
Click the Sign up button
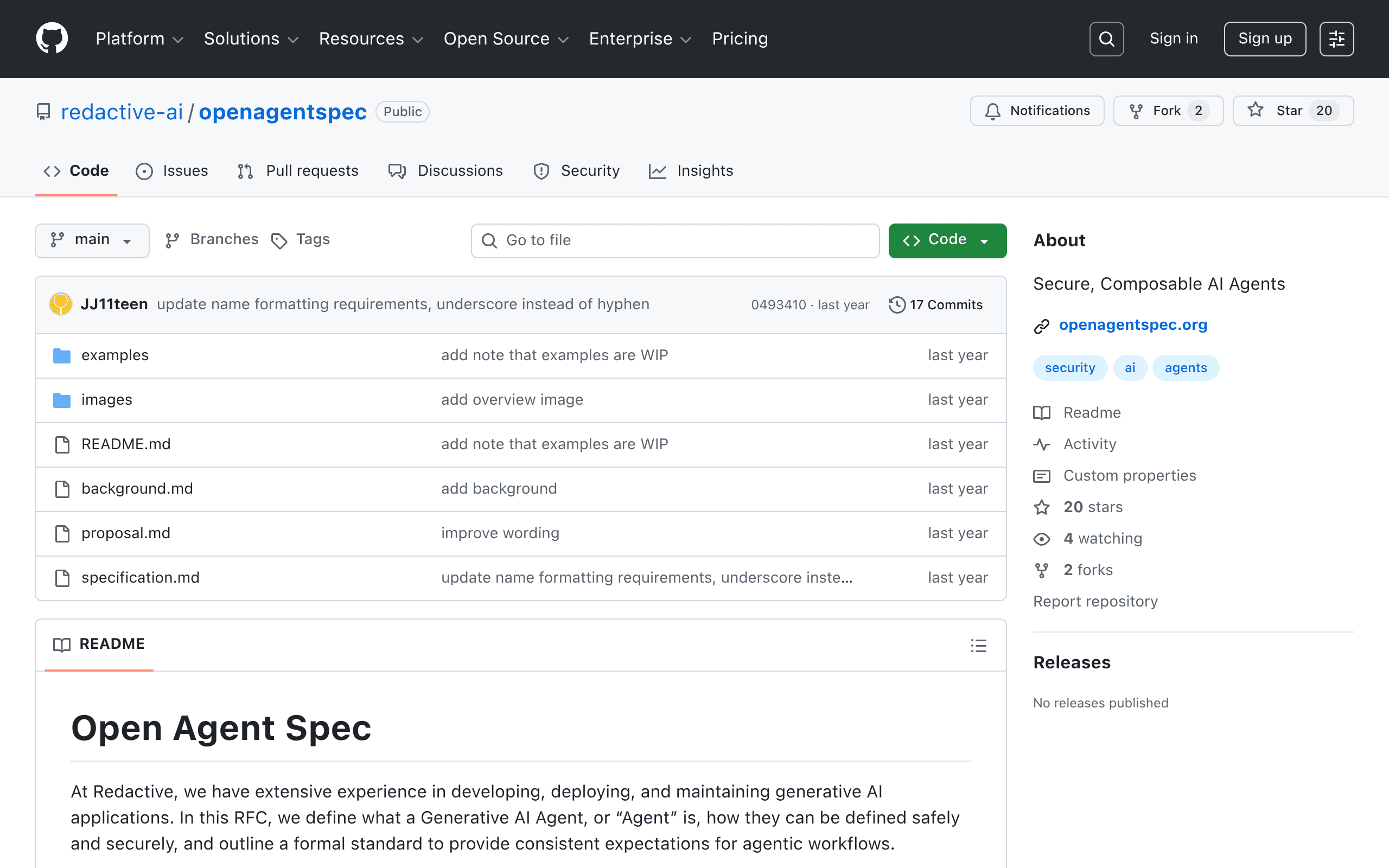pyautogui.click(x=1264, y=39)
